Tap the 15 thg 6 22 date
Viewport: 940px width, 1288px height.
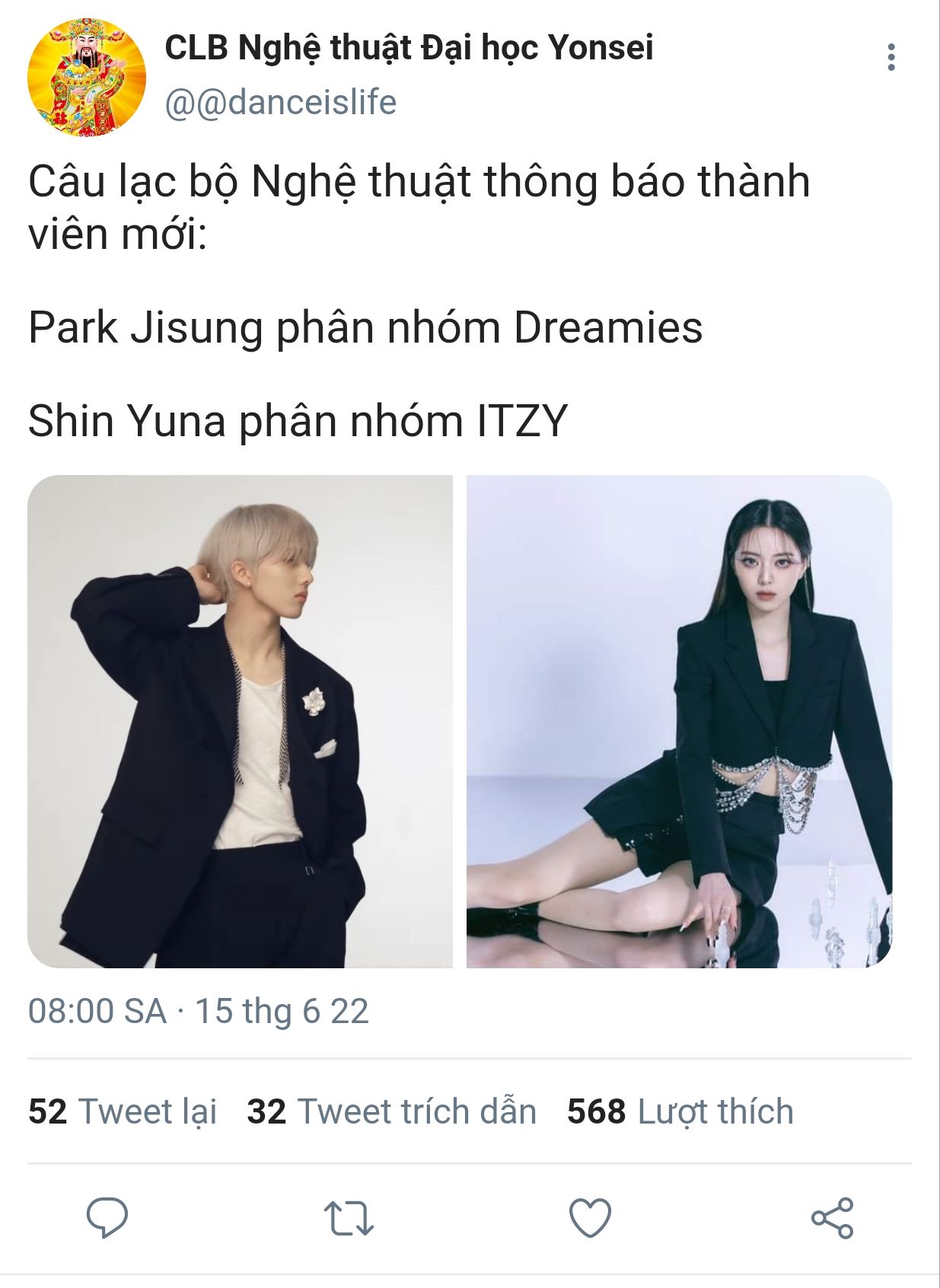(282, 1012)
